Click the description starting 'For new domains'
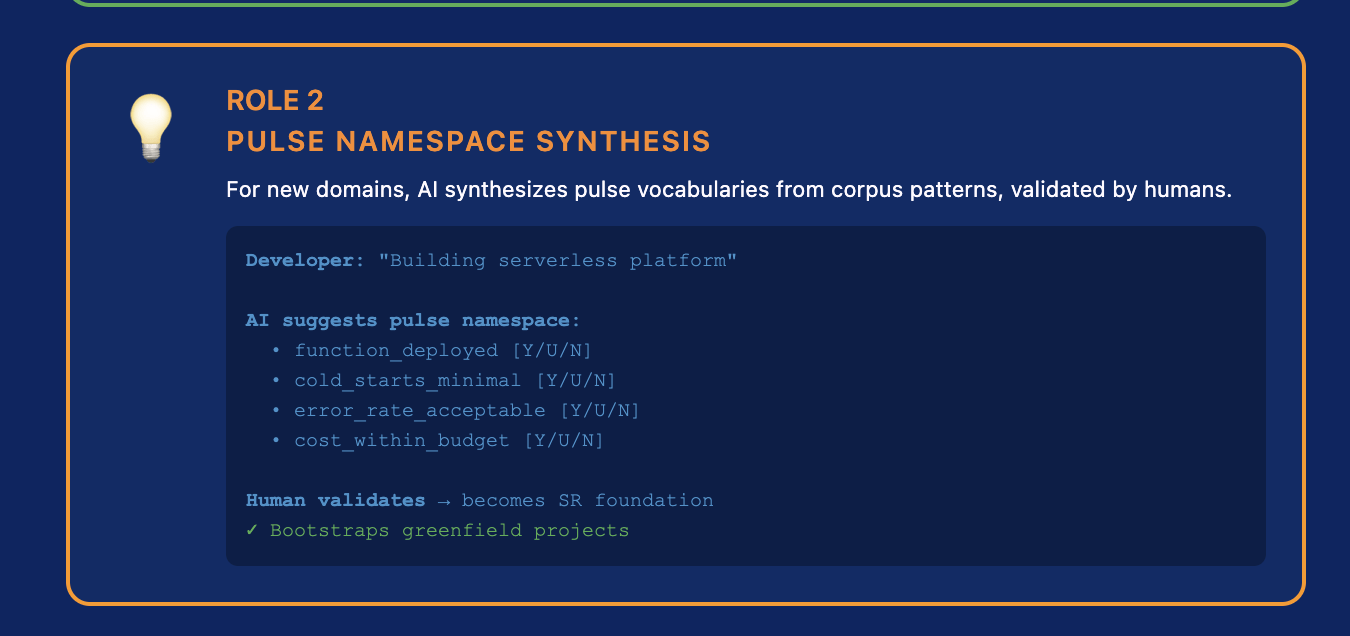The width and height of the screenshot is (1350, 636). (729, 189)
